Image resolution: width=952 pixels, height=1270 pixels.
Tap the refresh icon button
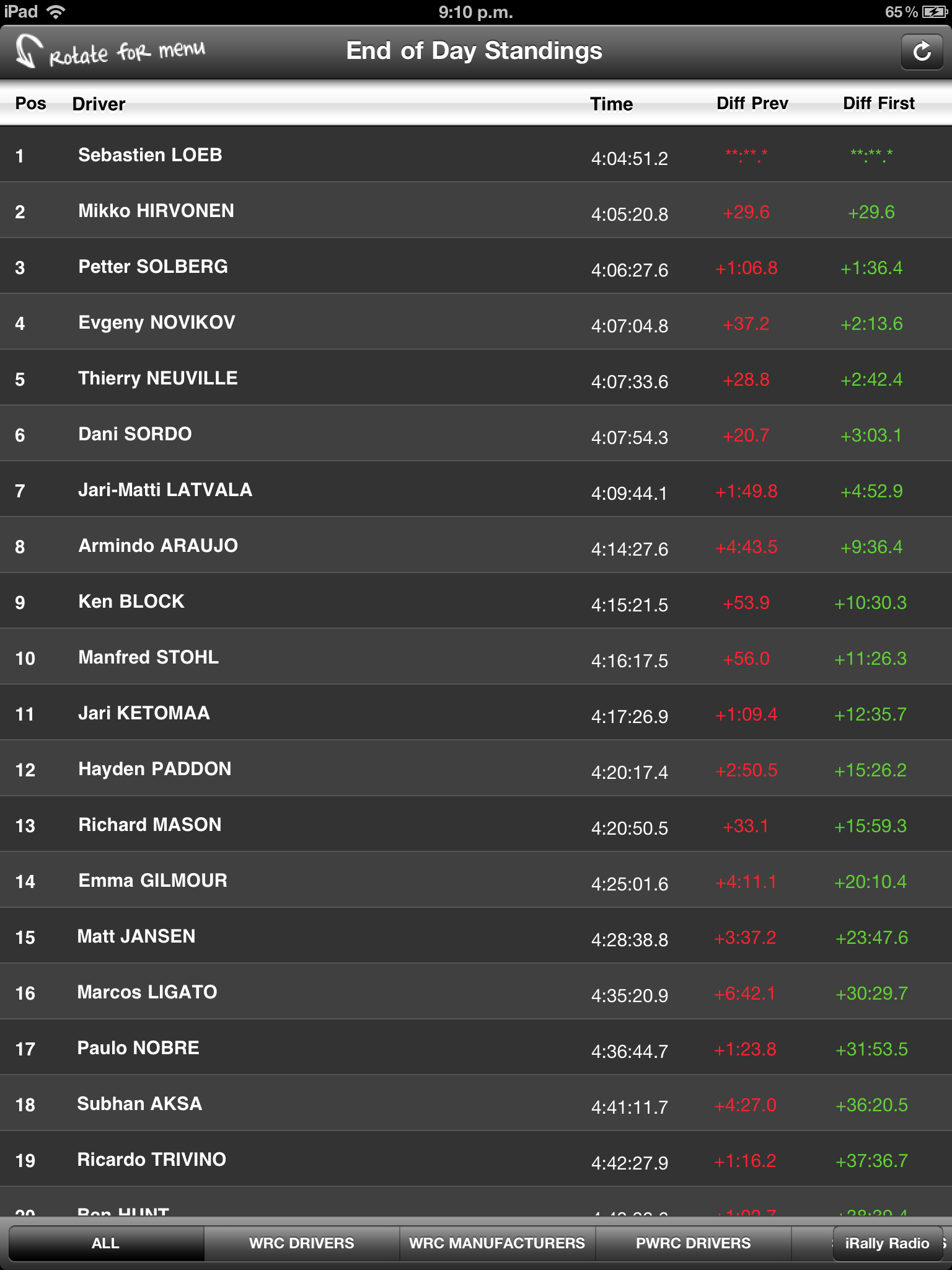coord(922,51)
